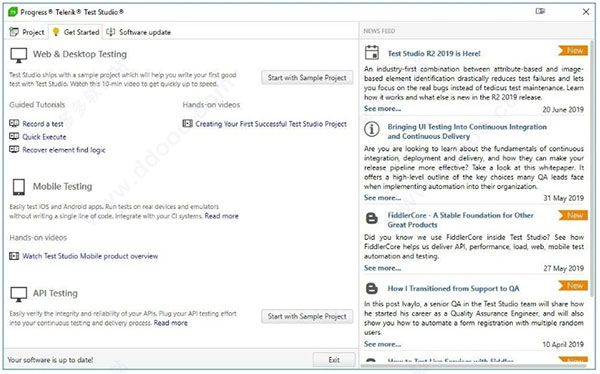Click the monitor icon next to Web & Desktop Testing
The height and width of the screenshot is (374, 600).
tap(18, 55)
